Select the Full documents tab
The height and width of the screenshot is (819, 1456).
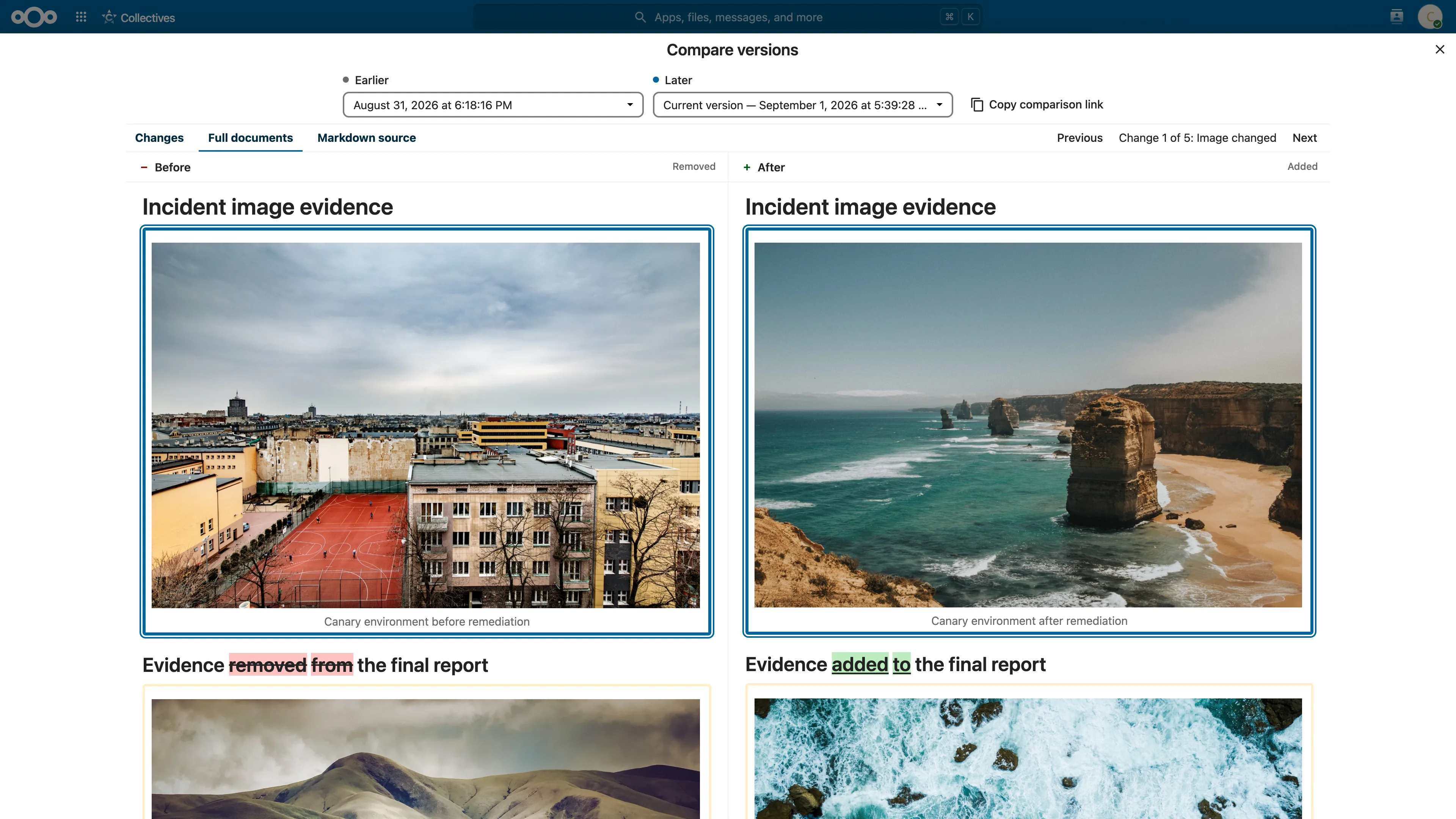[x=250, y=138]
